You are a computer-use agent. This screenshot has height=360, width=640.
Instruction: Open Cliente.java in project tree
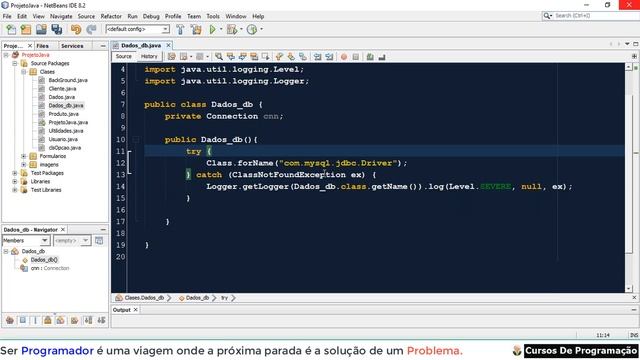point(62,89)
